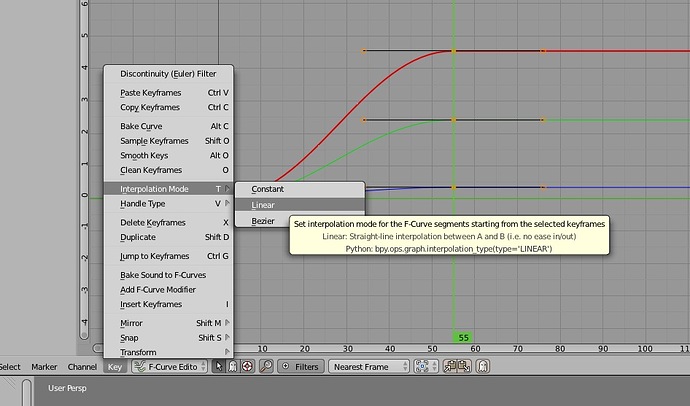
Task: Toggle only selected objects arrow icon
Action: (x=219, y=366)
